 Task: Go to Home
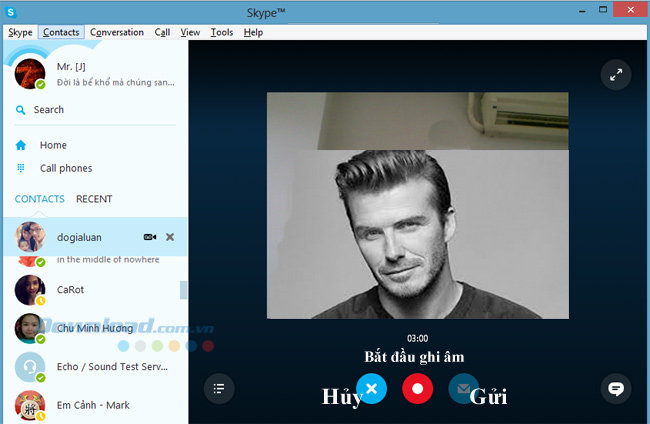(x=53, y=145)
